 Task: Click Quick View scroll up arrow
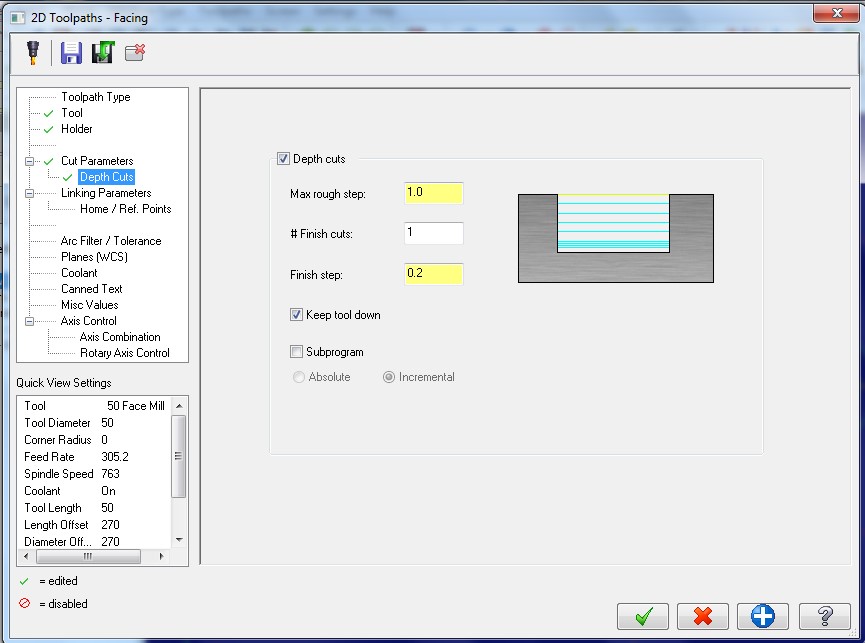179,406
